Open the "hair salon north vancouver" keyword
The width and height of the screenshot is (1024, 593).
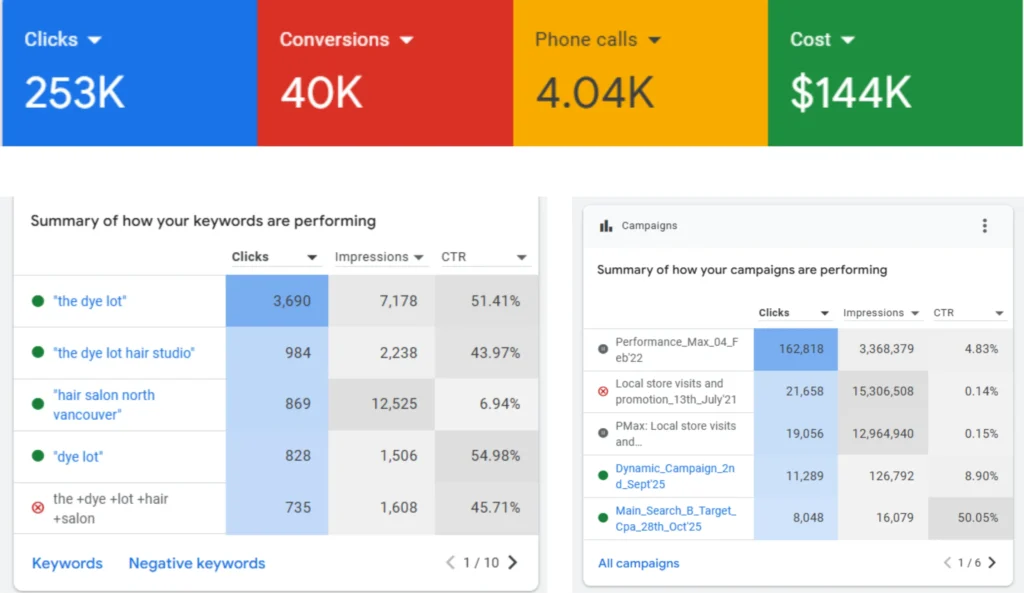click(x=104, y=404)
